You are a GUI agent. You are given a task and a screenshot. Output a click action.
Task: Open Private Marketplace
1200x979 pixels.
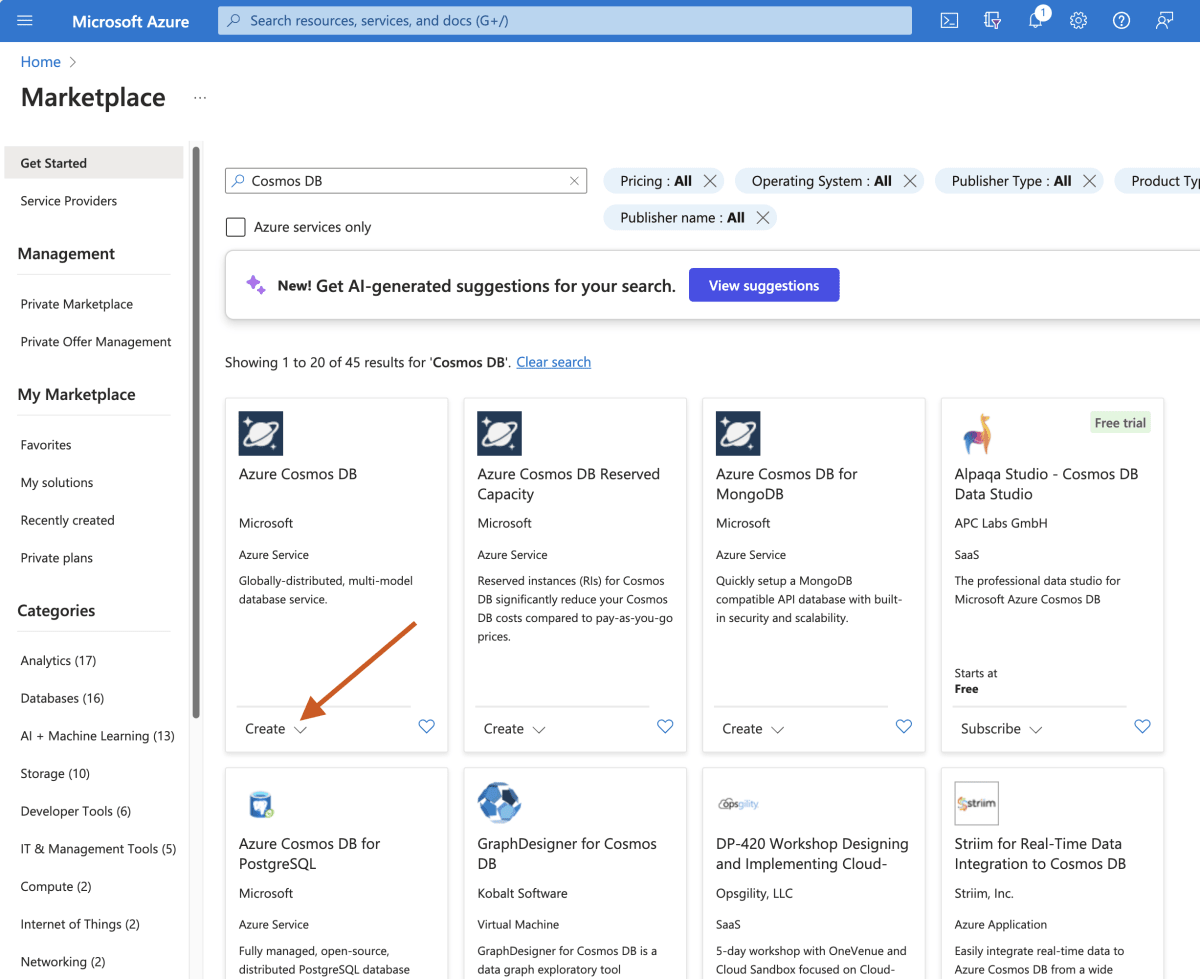(76, 304)
